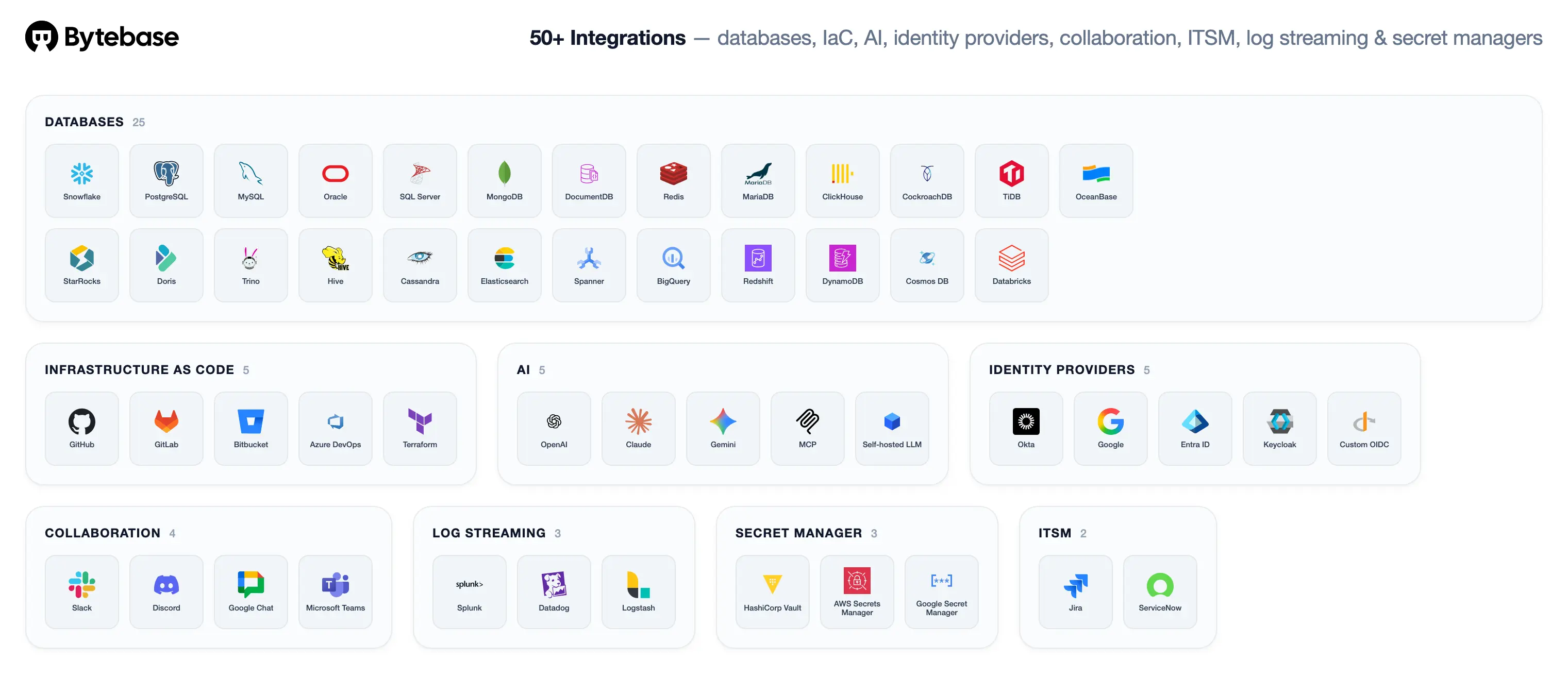Click the Oracle database card
1568x677 pixels.
click(336, 181)
